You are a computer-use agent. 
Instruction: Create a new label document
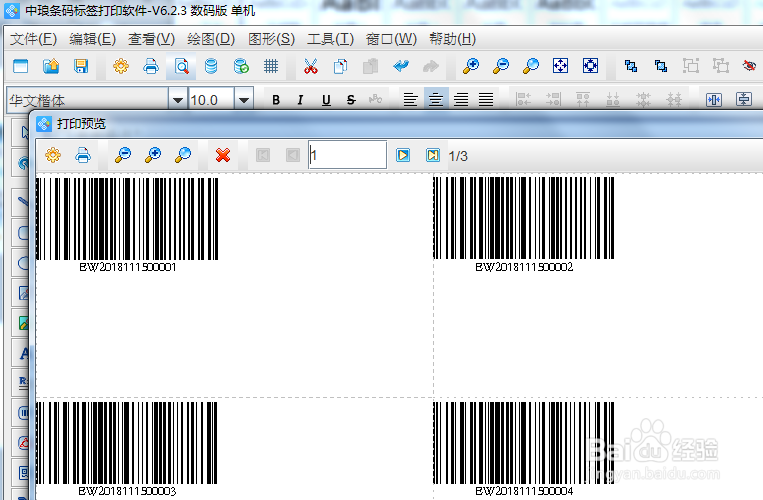pyautogui.click(x=20, y=66)
